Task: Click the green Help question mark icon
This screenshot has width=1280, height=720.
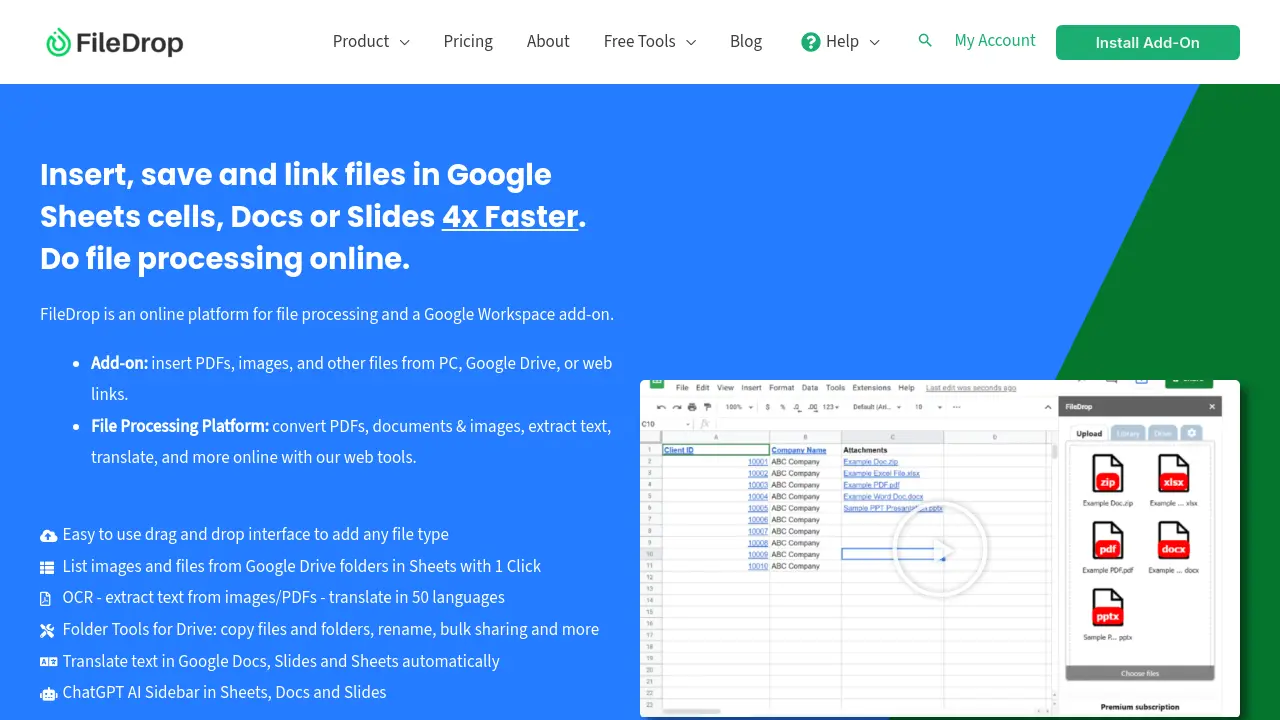Action: click(811, 42)
